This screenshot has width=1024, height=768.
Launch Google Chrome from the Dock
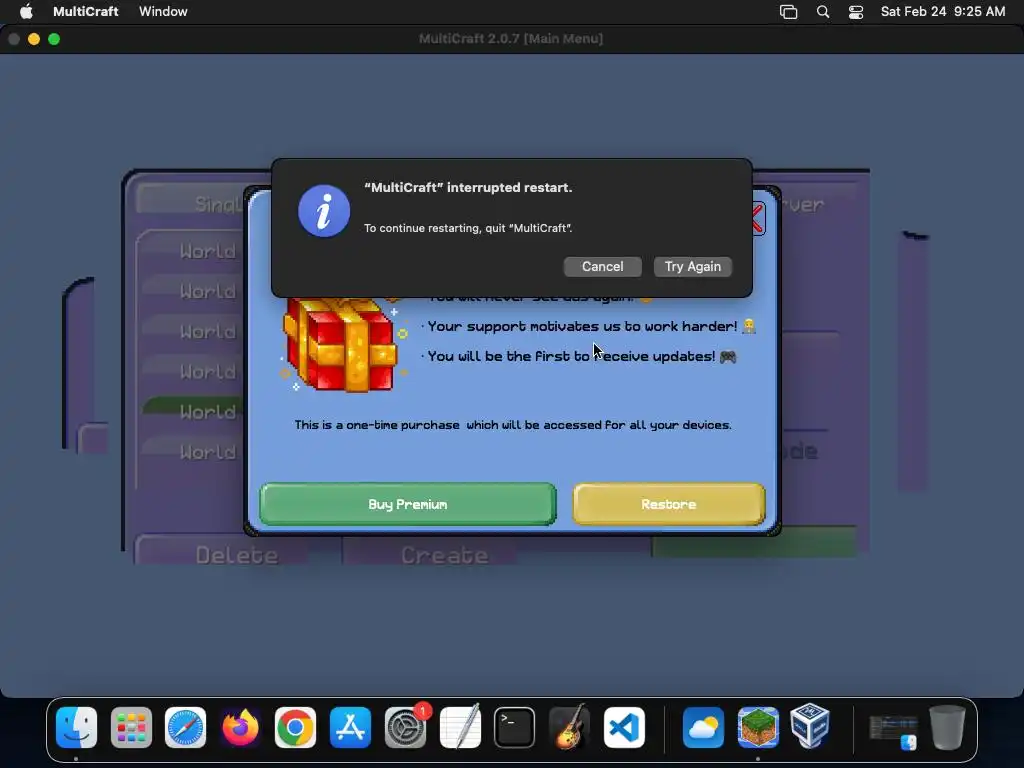point(295,728)
